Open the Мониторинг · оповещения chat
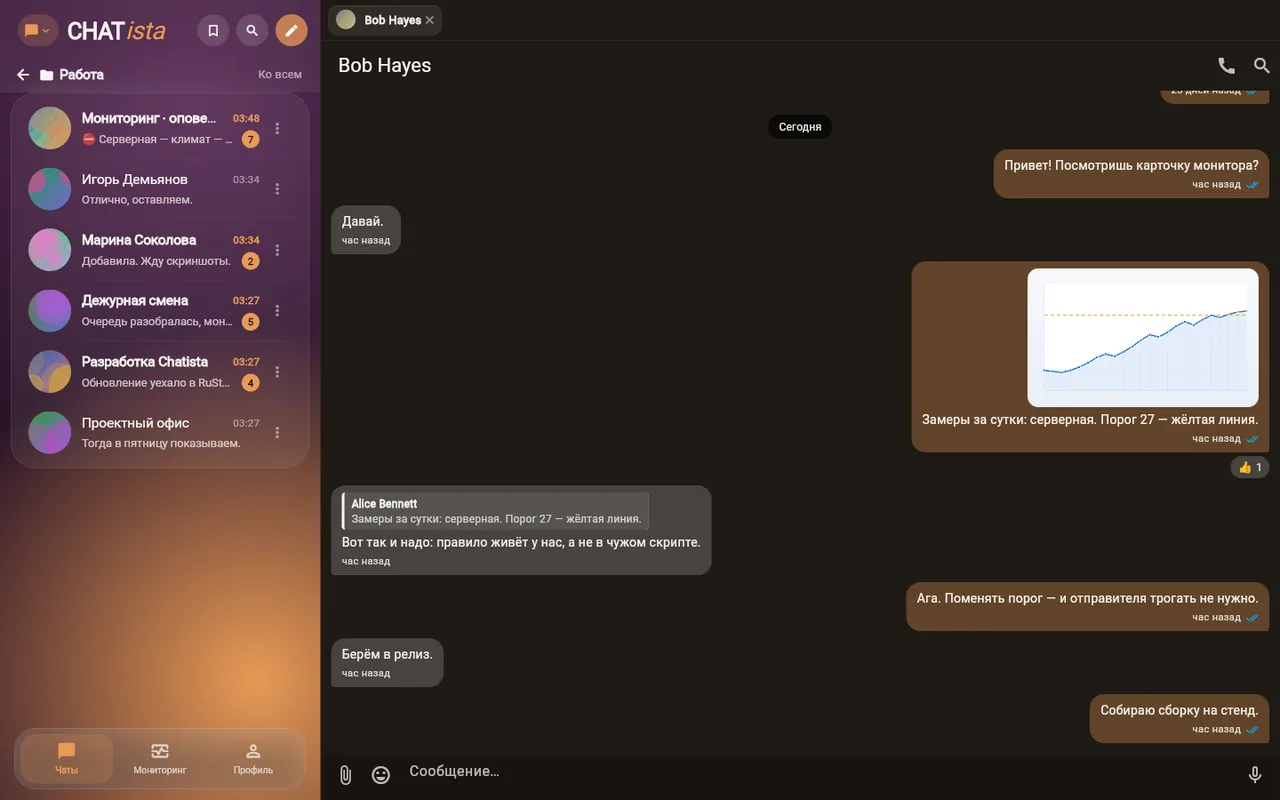 point(160,128)
